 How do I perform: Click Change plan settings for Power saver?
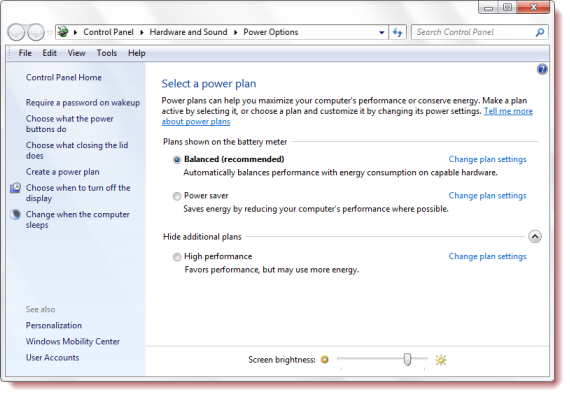click(487, 196)
